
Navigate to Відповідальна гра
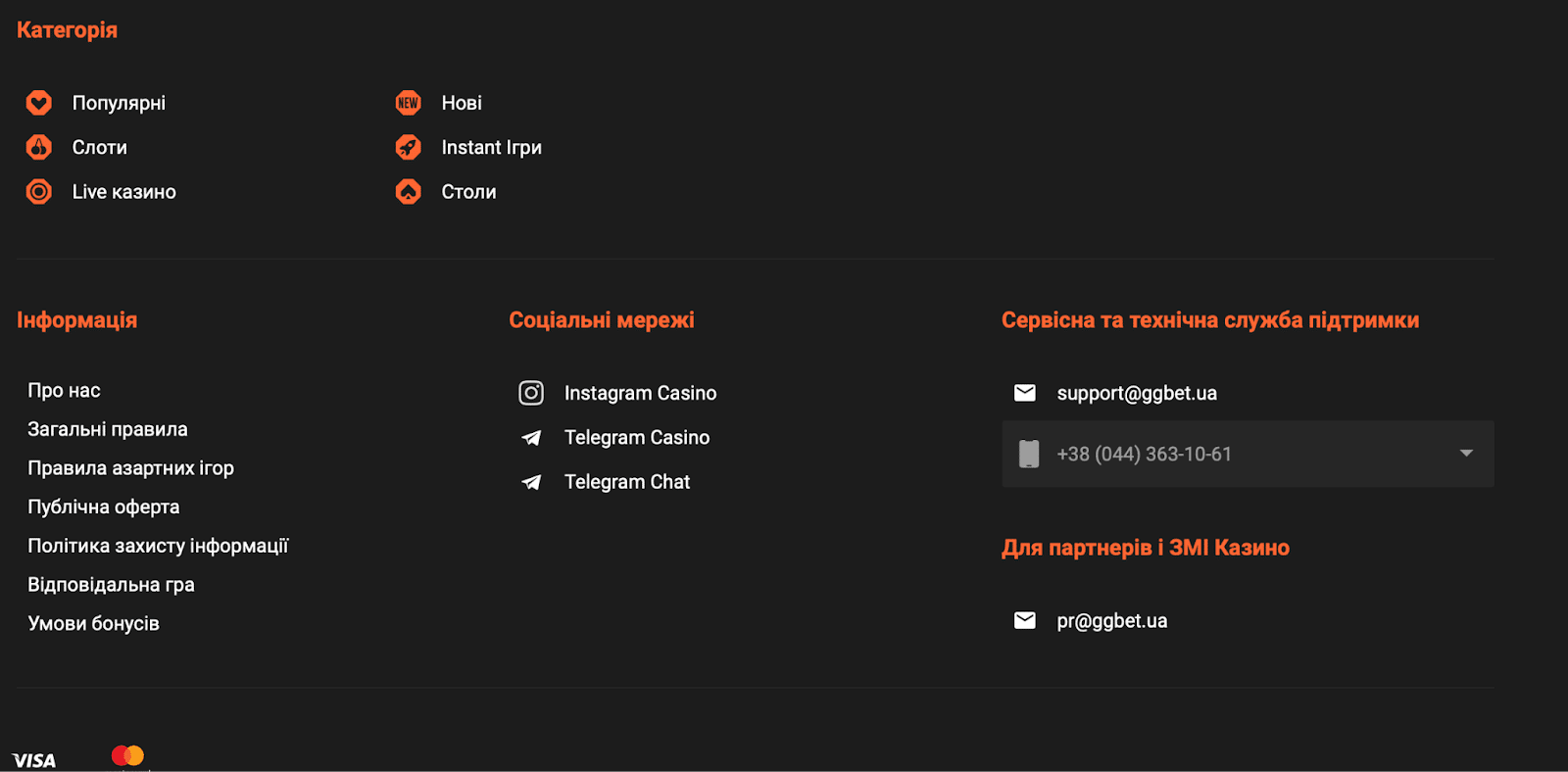112,585
